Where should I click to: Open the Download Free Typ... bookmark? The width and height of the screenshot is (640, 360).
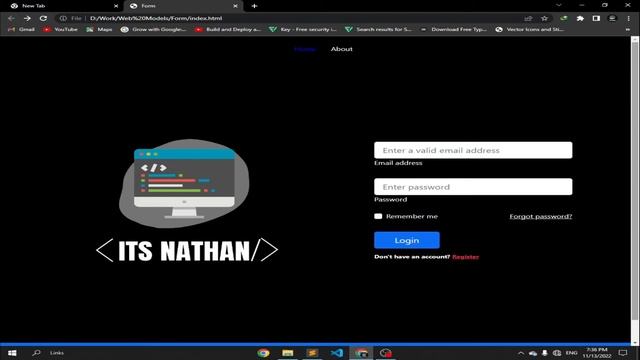[x=453, y=29]
